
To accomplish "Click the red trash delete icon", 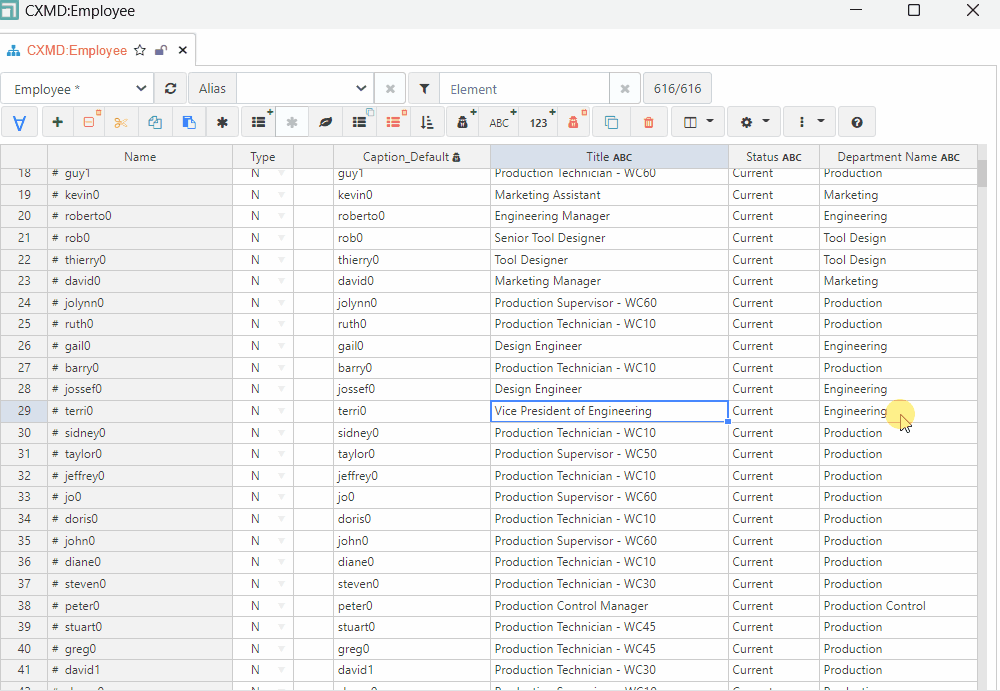I will (648, 122).
